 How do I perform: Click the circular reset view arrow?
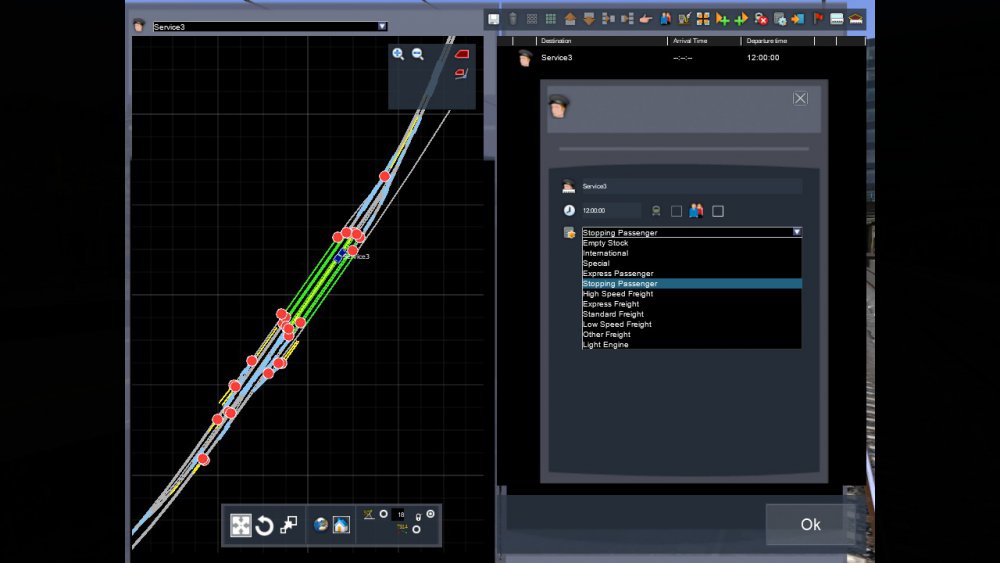(264, 526)
